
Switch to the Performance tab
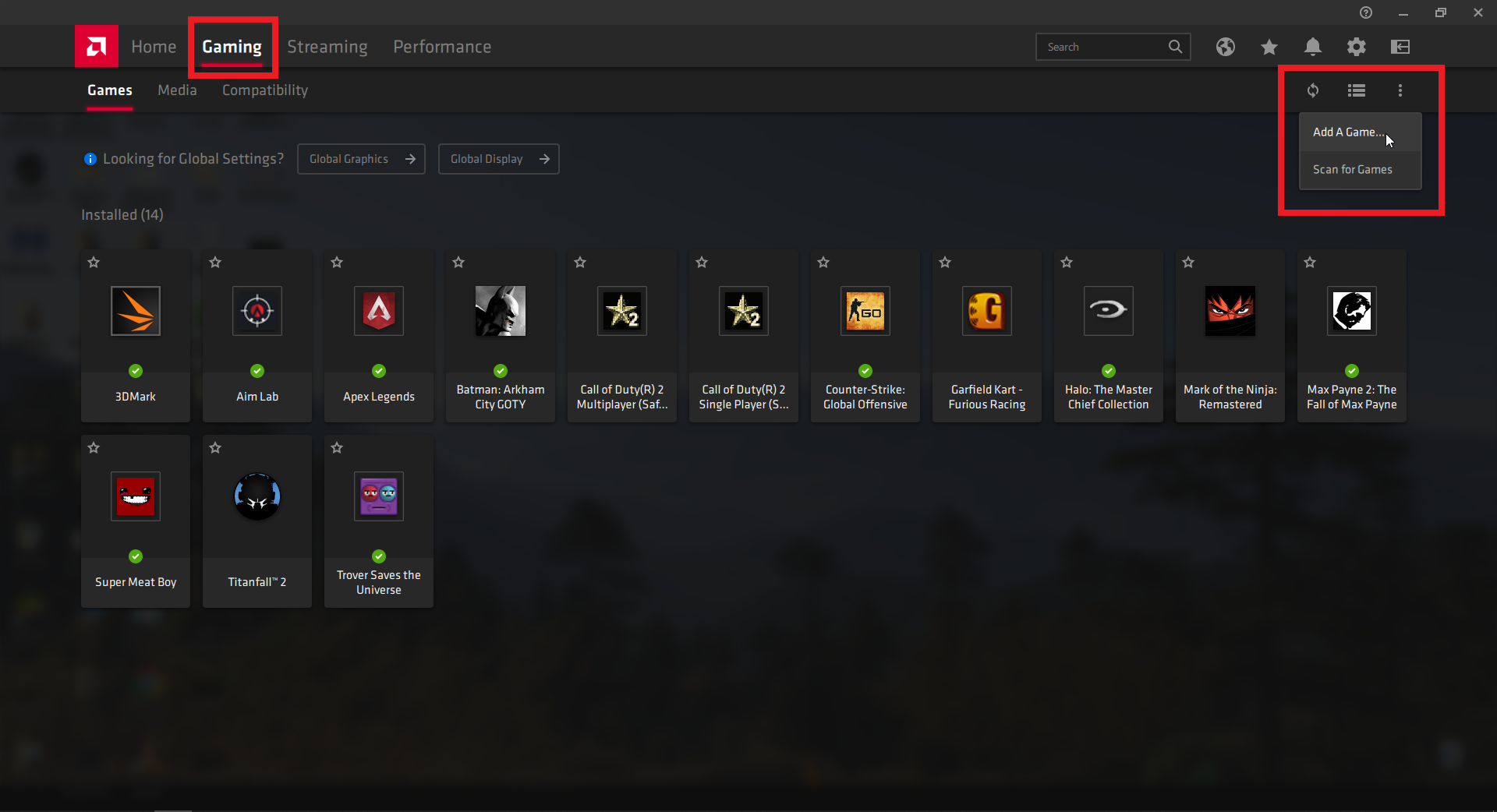click(442, 47)
